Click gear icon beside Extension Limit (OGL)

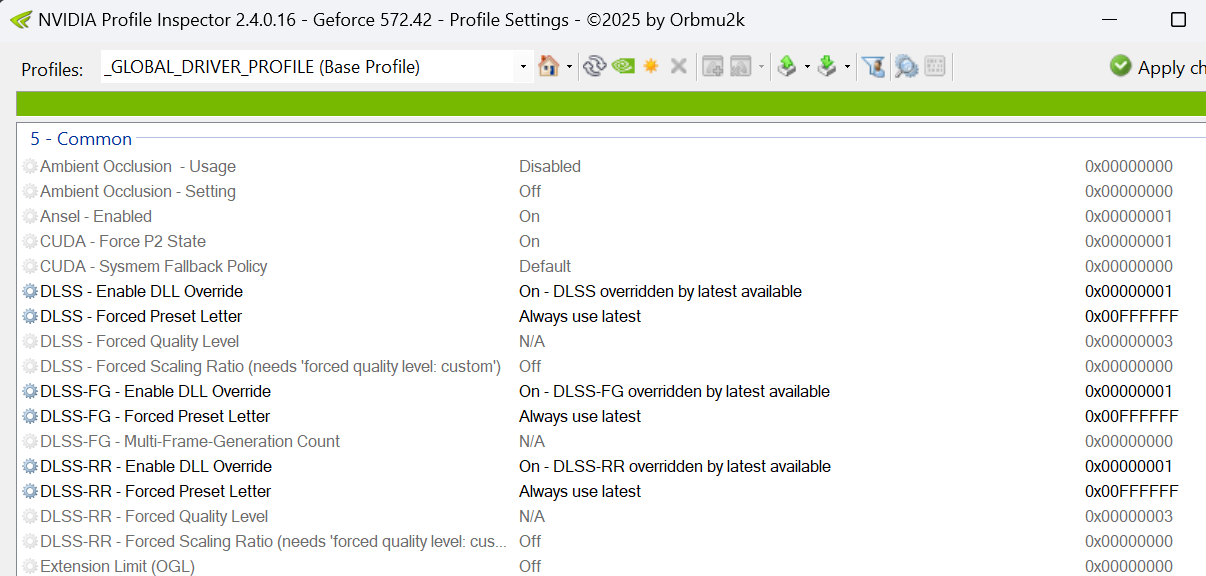pyautogui.click(x=30, y=567)
